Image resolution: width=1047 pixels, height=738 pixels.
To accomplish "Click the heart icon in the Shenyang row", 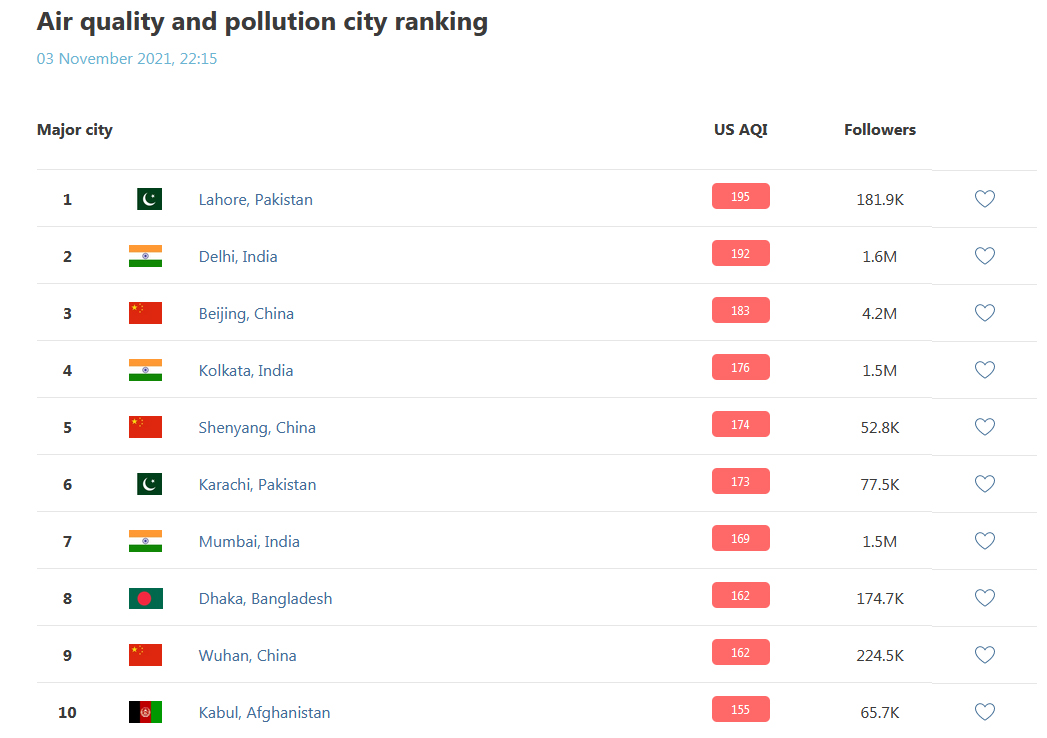I will 985,426.
